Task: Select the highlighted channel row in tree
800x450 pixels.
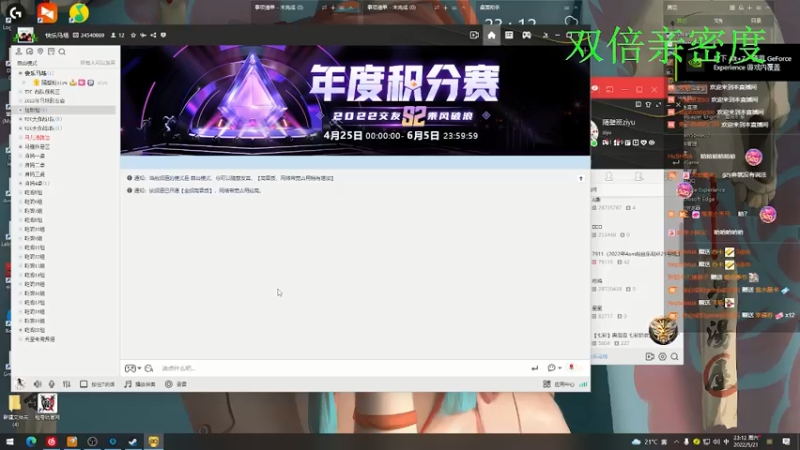Action: tap(64, 110)
